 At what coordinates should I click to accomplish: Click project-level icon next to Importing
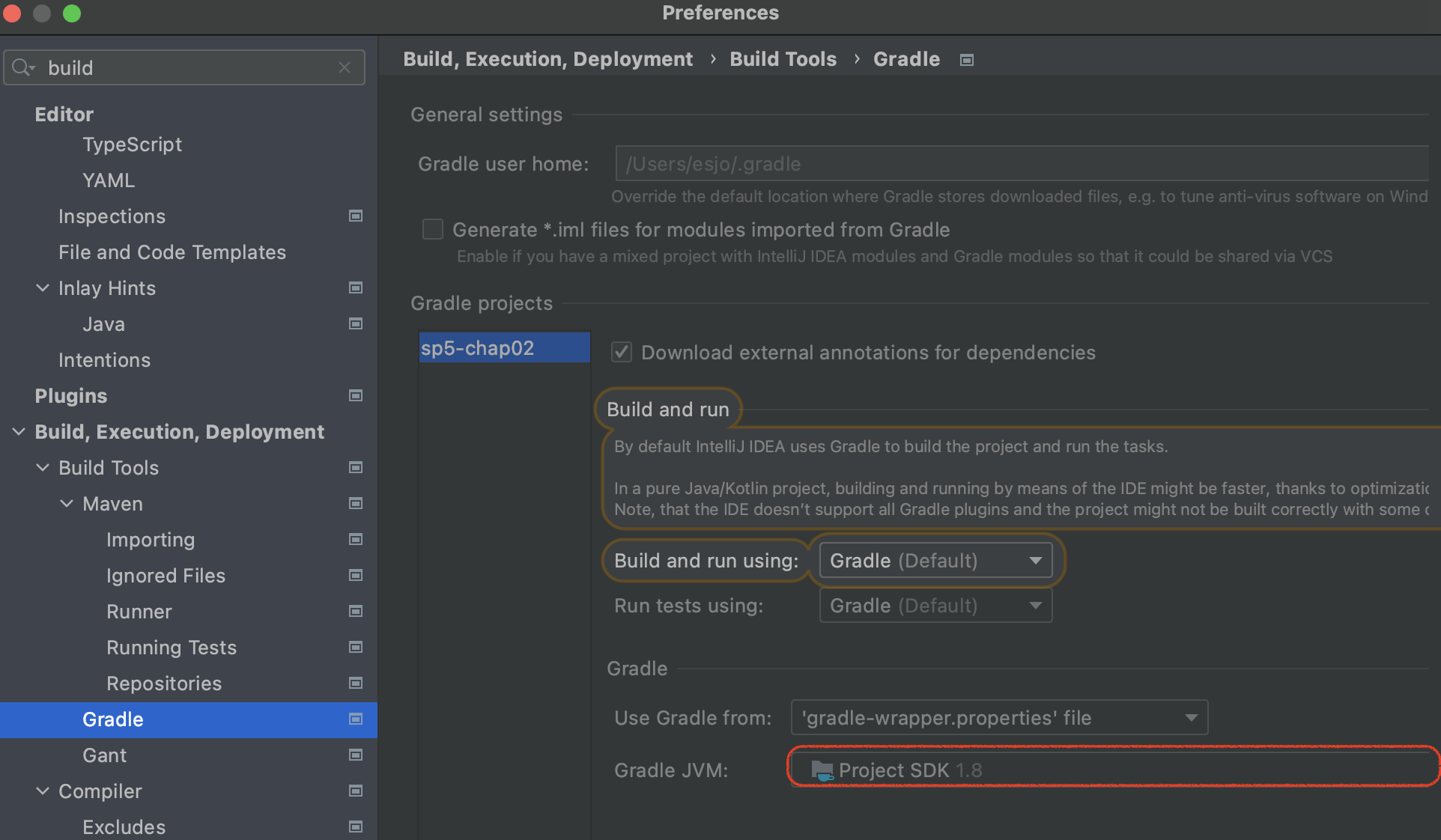tap(356, 539)
